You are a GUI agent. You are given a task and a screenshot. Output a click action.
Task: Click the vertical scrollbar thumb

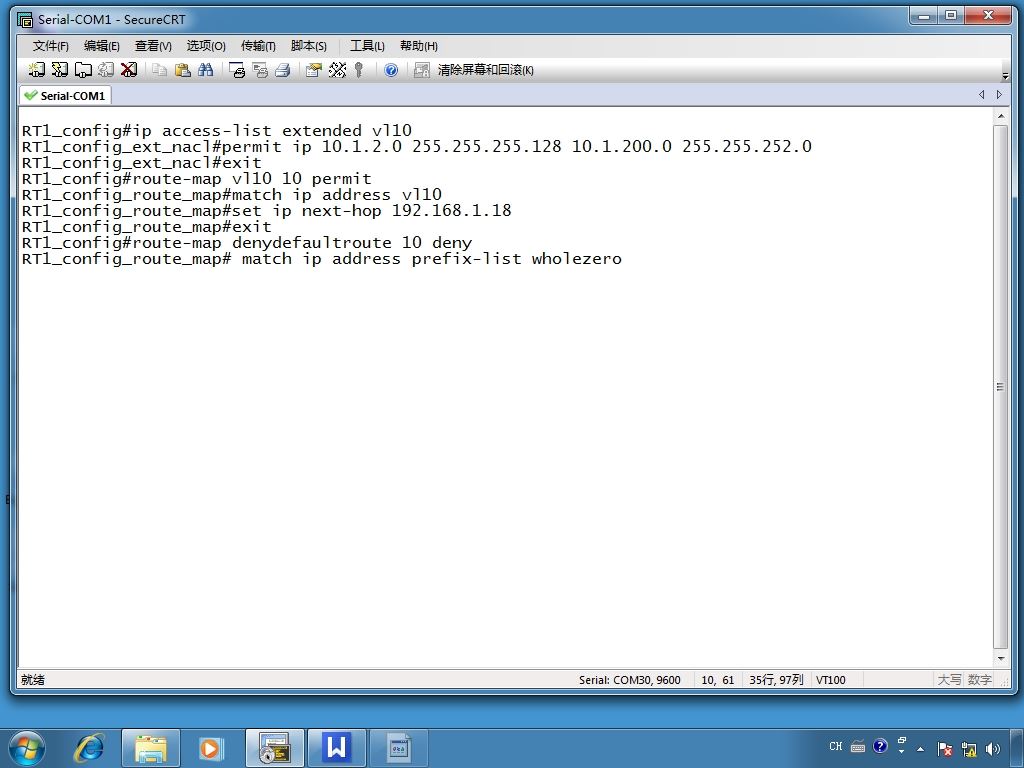point(1000,387)
